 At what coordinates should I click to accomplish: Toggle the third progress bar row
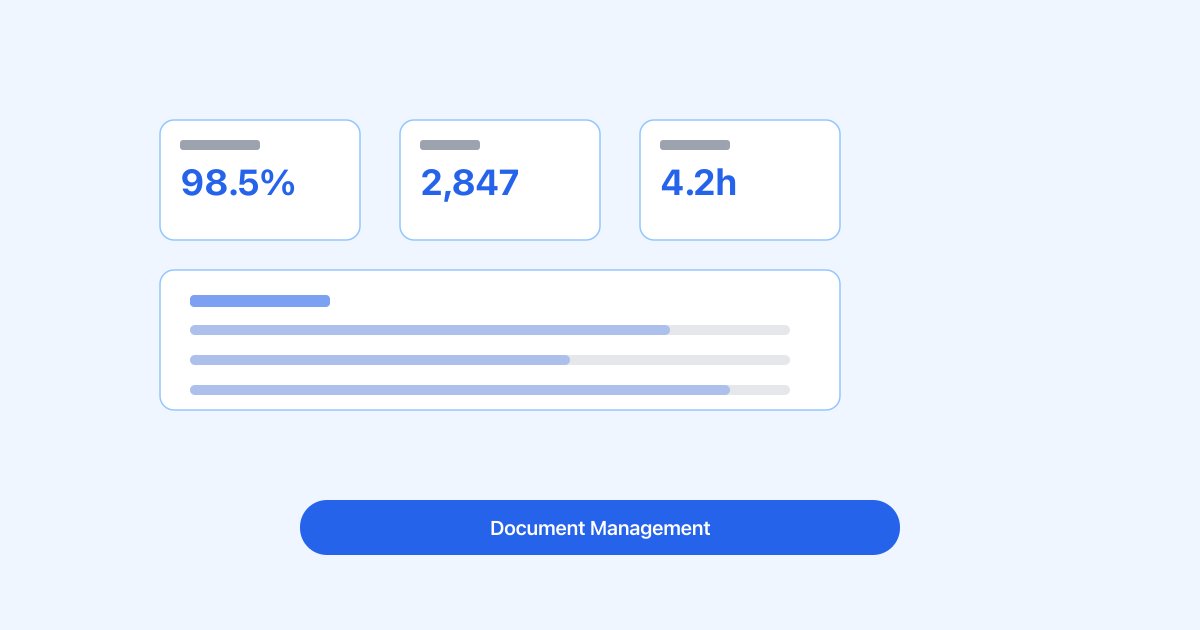490,390
